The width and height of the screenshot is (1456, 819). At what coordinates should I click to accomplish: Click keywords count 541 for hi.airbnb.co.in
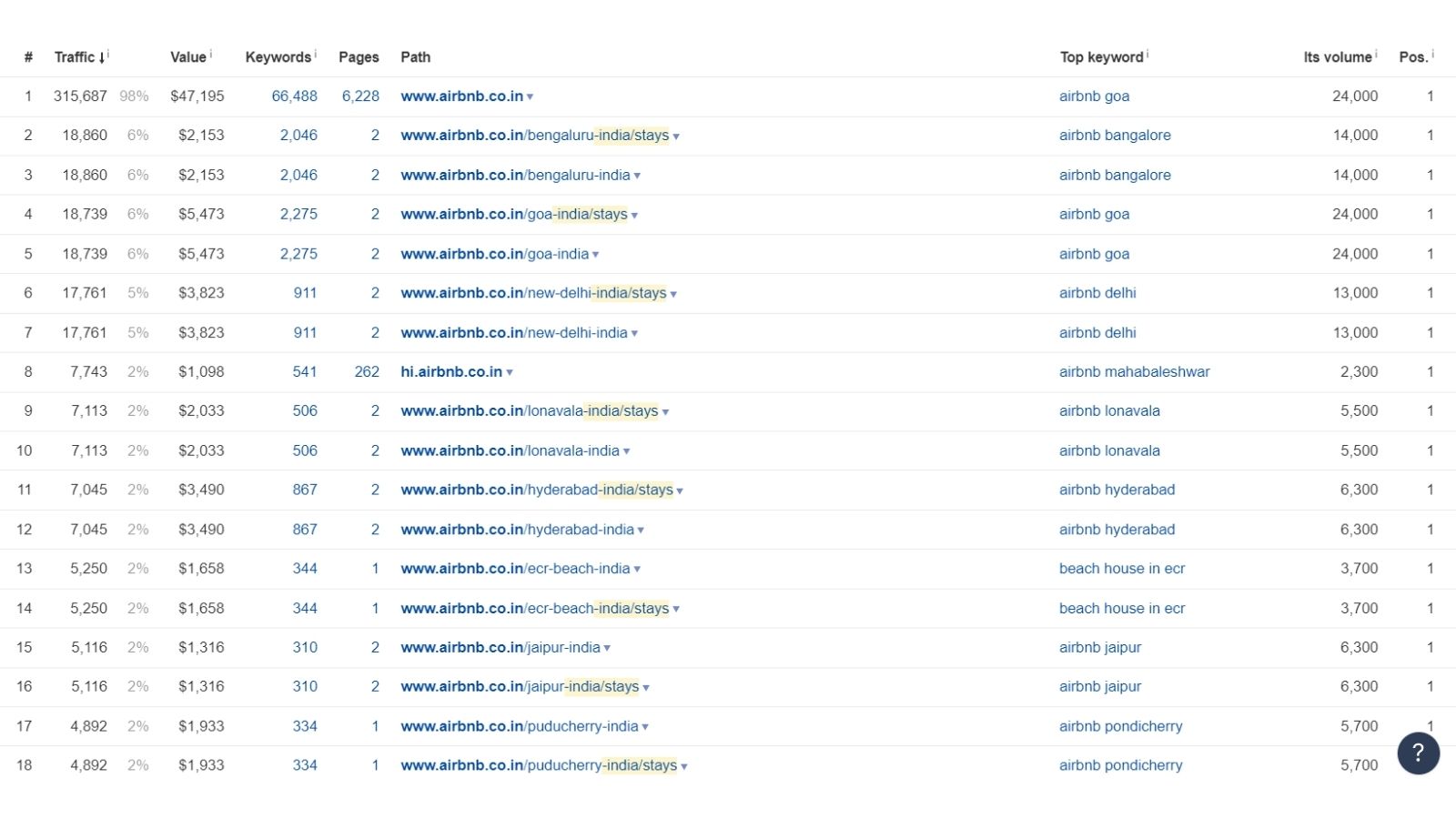click(x=305, y=371)
